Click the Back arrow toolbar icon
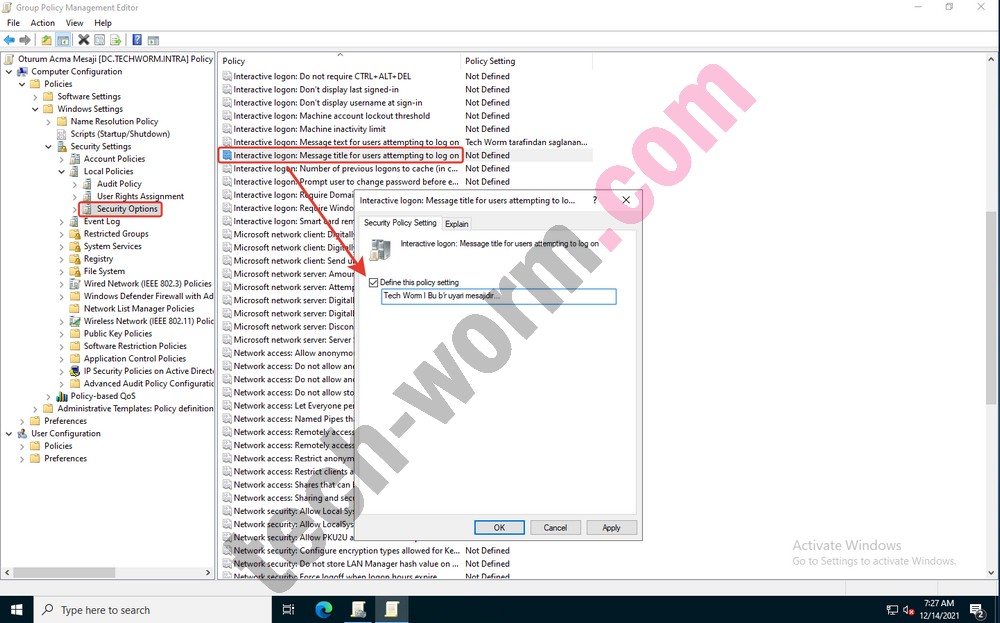 point(9,40)
